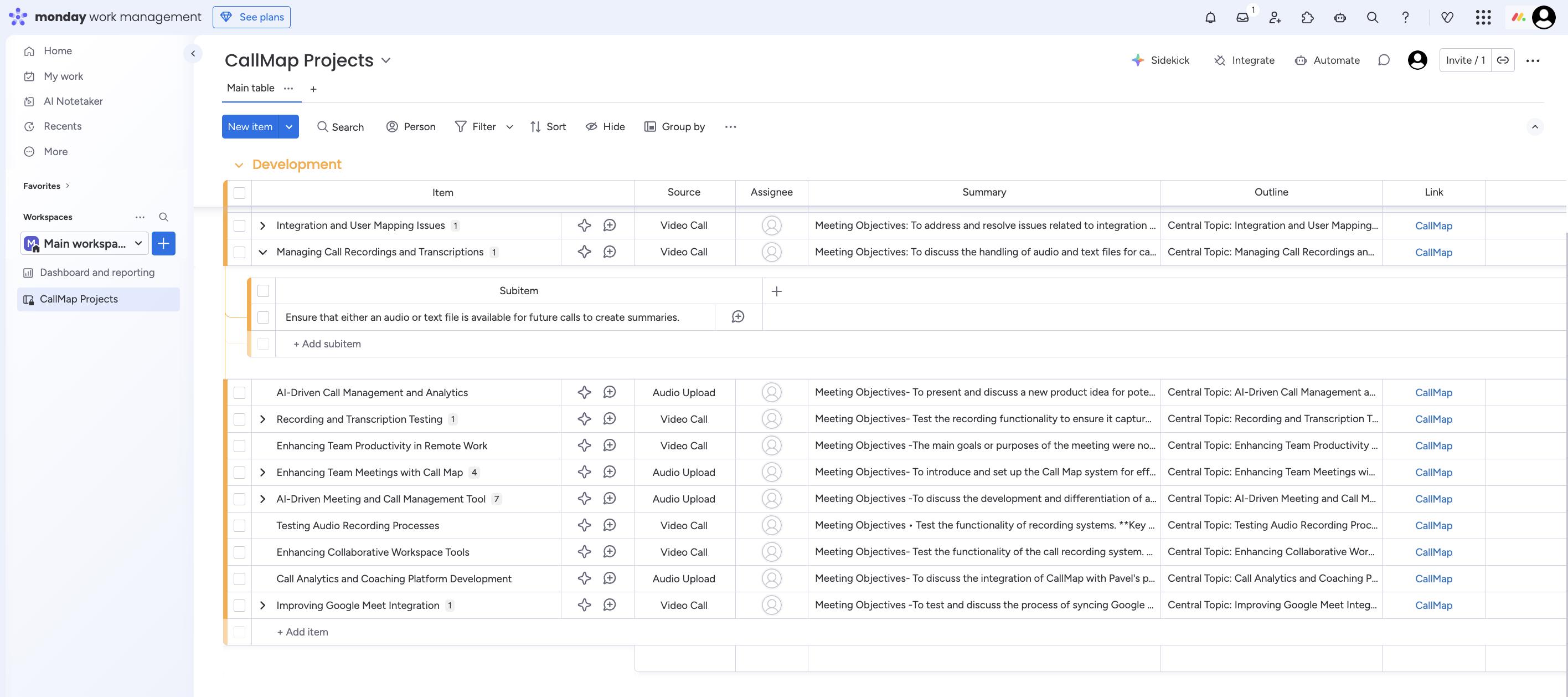Expand Integration and User Mapping Issues subitems
The height and width of the screenshot is (697, 1568).
262,225
